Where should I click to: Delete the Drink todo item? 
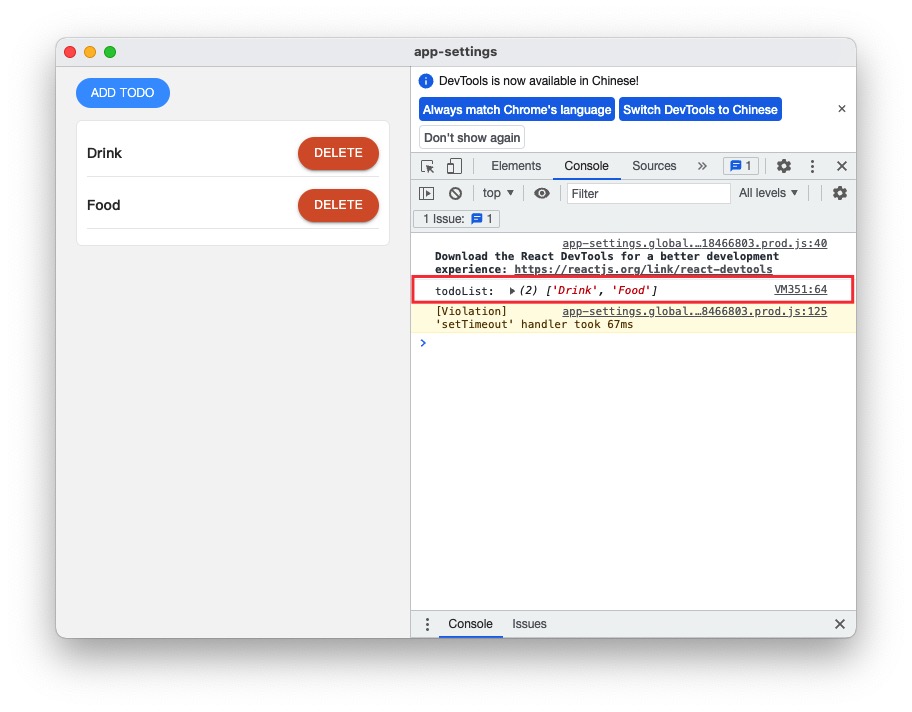click(x=338, y=153)
